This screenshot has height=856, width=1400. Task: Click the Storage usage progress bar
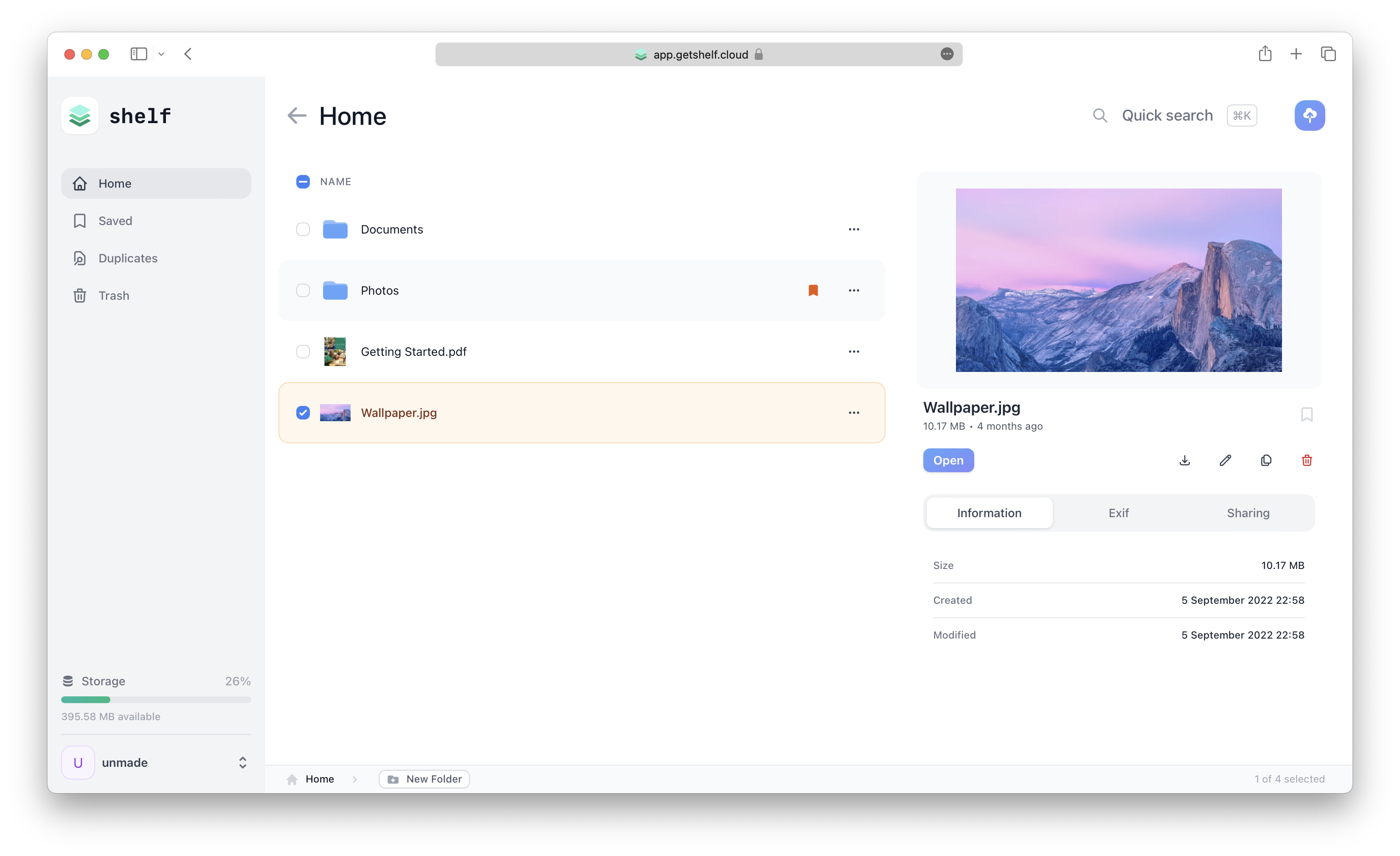156,700
